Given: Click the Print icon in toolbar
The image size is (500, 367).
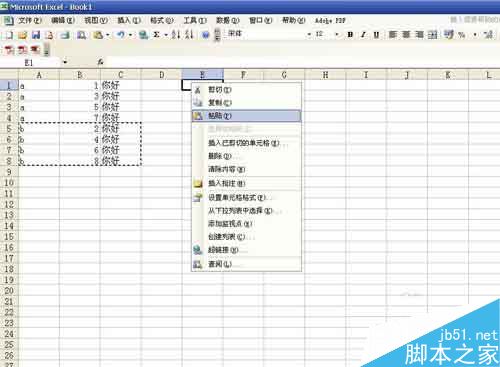Looking at the screenshot, I should (65, 35).
